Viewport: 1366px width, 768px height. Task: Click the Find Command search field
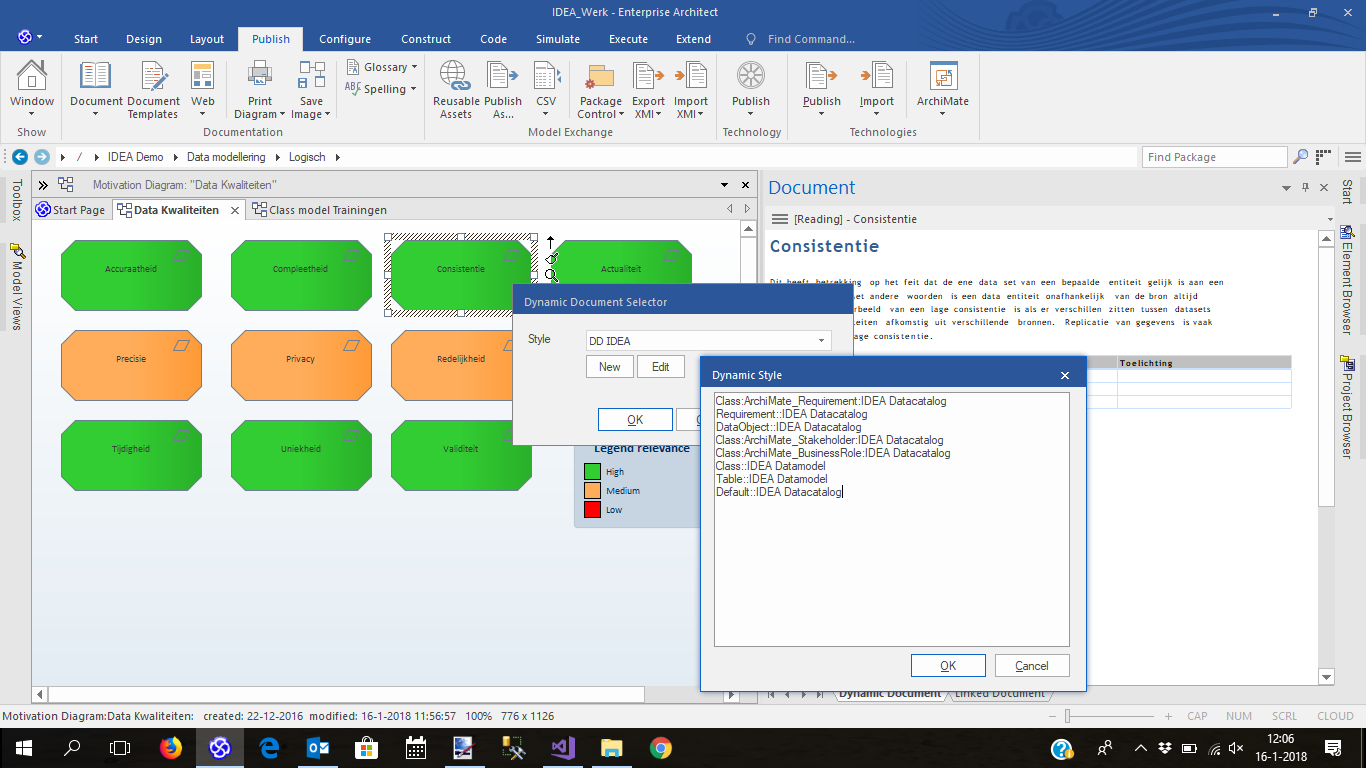[x=811, y=39]
